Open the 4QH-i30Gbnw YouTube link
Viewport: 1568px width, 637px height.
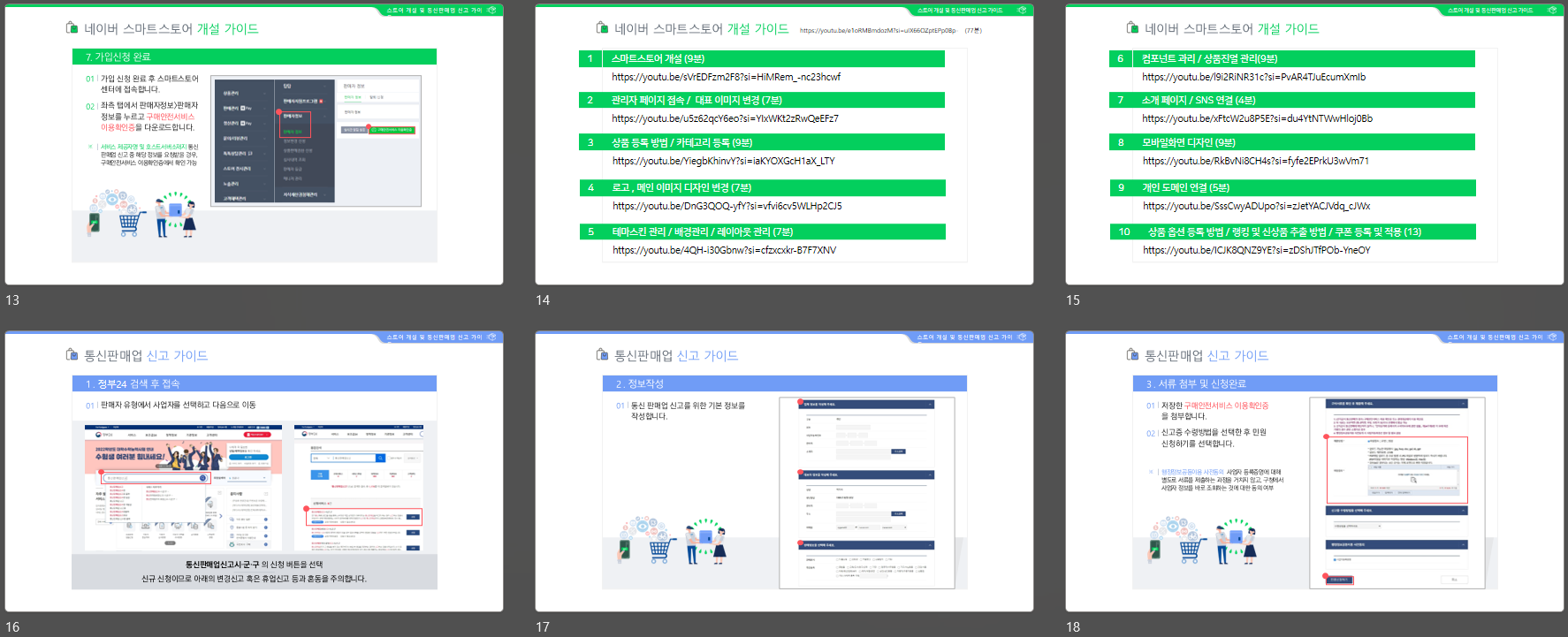tap(724, 250)
